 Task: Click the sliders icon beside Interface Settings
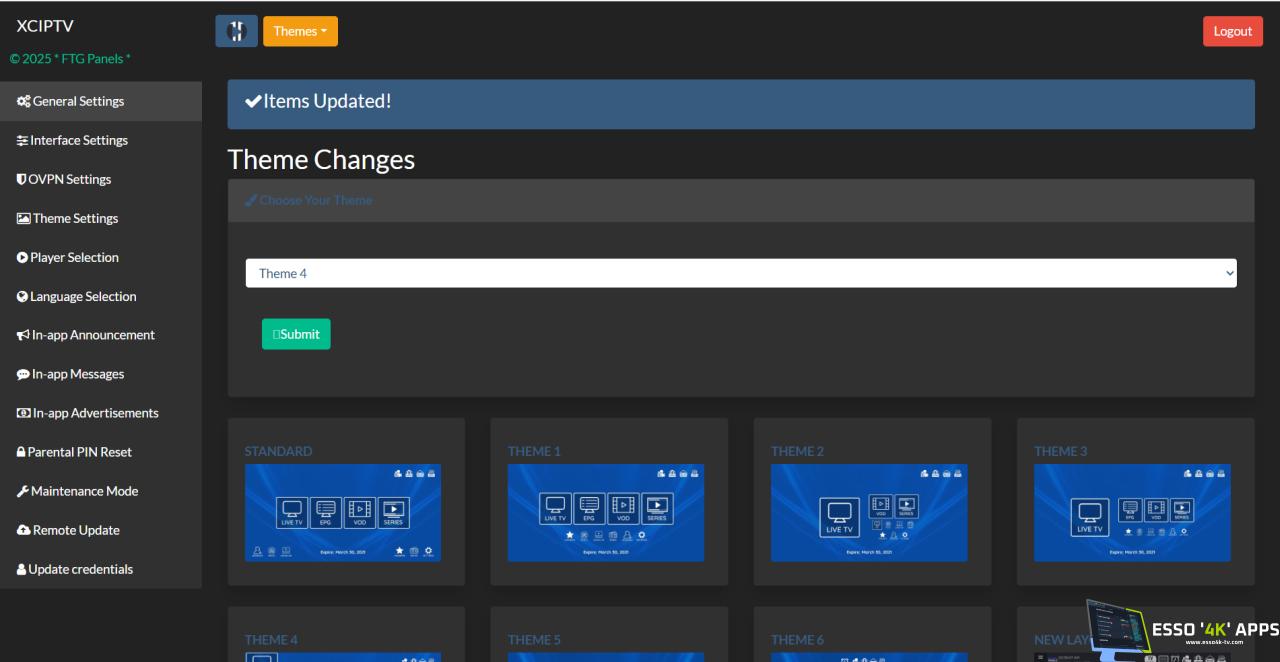pyautogui.click(x=22, y=141)
